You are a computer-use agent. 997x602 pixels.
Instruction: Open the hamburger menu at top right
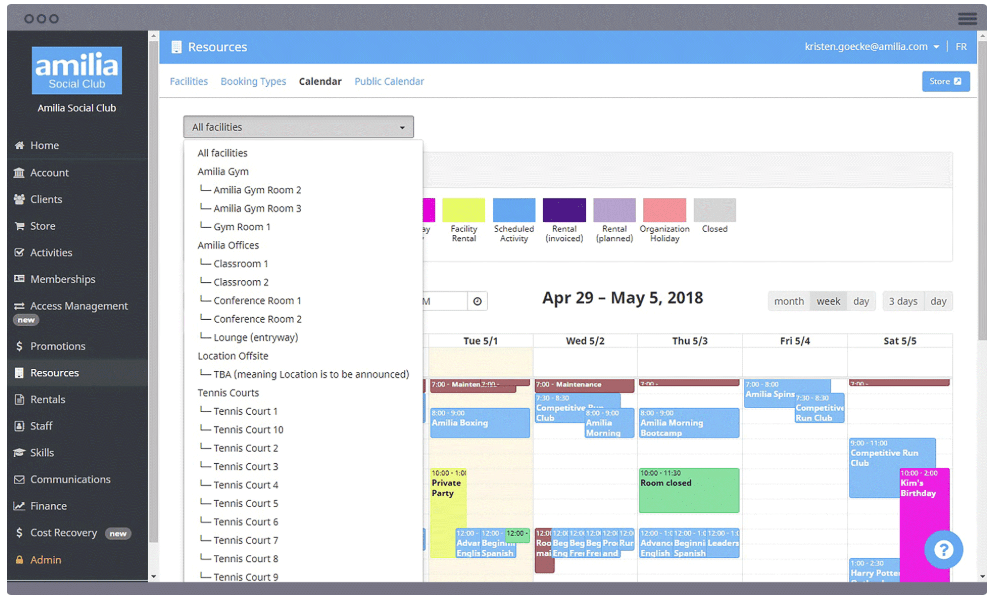coord(967,18)
